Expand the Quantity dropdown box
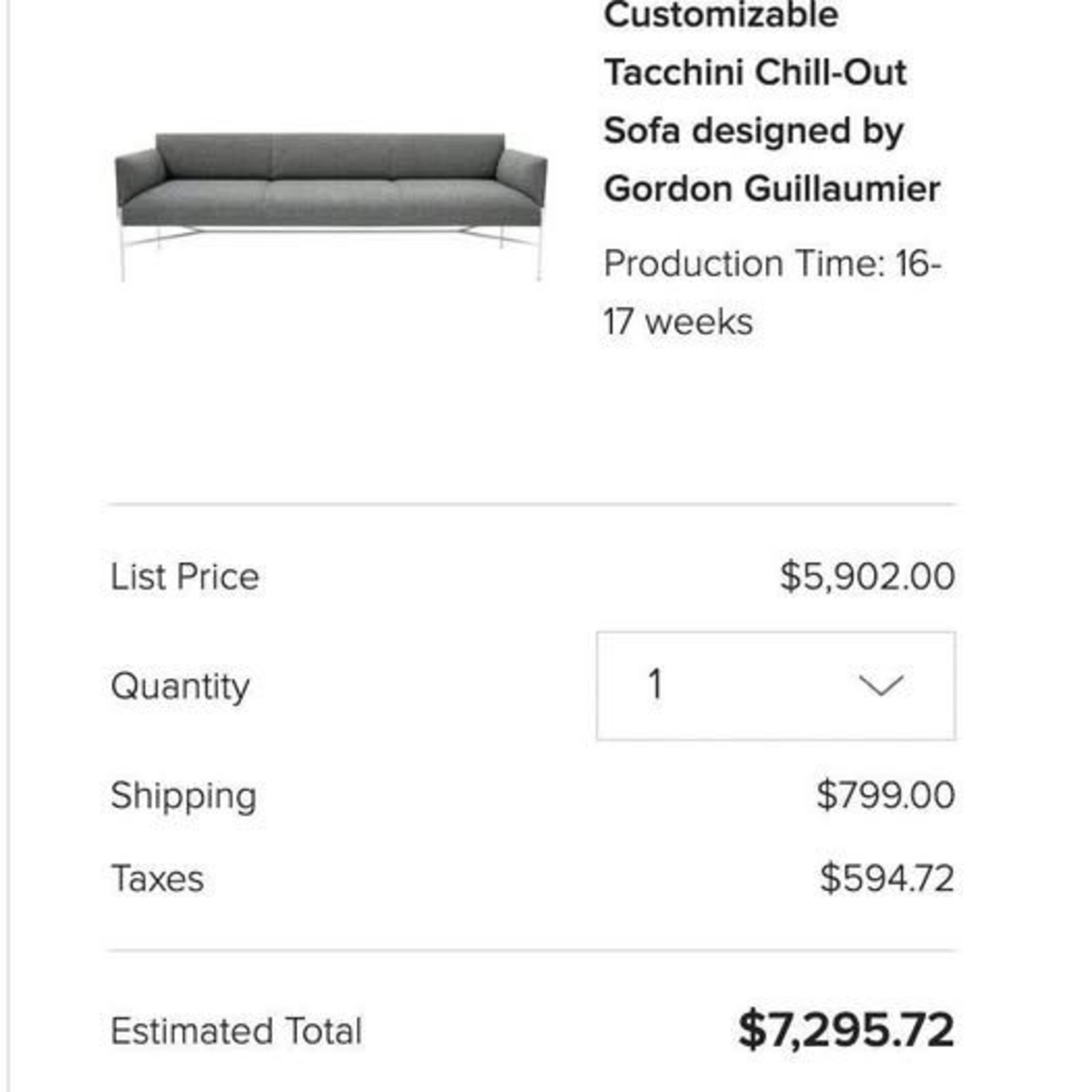1092x1092 pixels. click(x=776, y=686)
